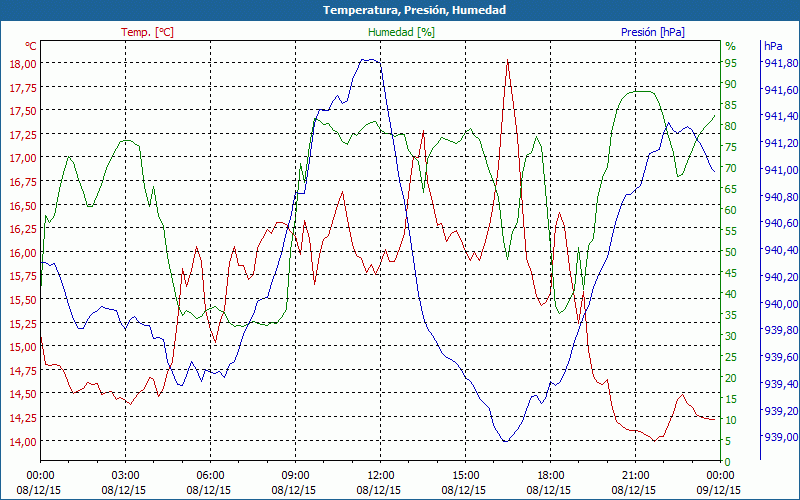The height and width of the screenshot is (500, 800).
Task: Click the 16,50 temperature axis value
Action: click(23, 205)
